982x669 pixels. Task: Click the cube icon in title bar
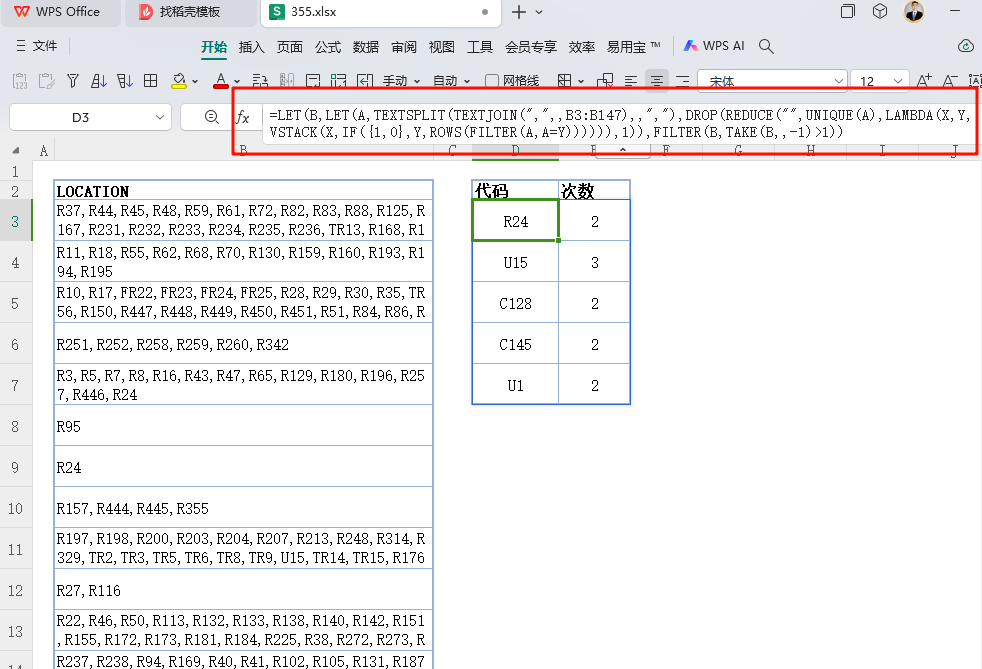pyautogui.click(x=880, y=11)
